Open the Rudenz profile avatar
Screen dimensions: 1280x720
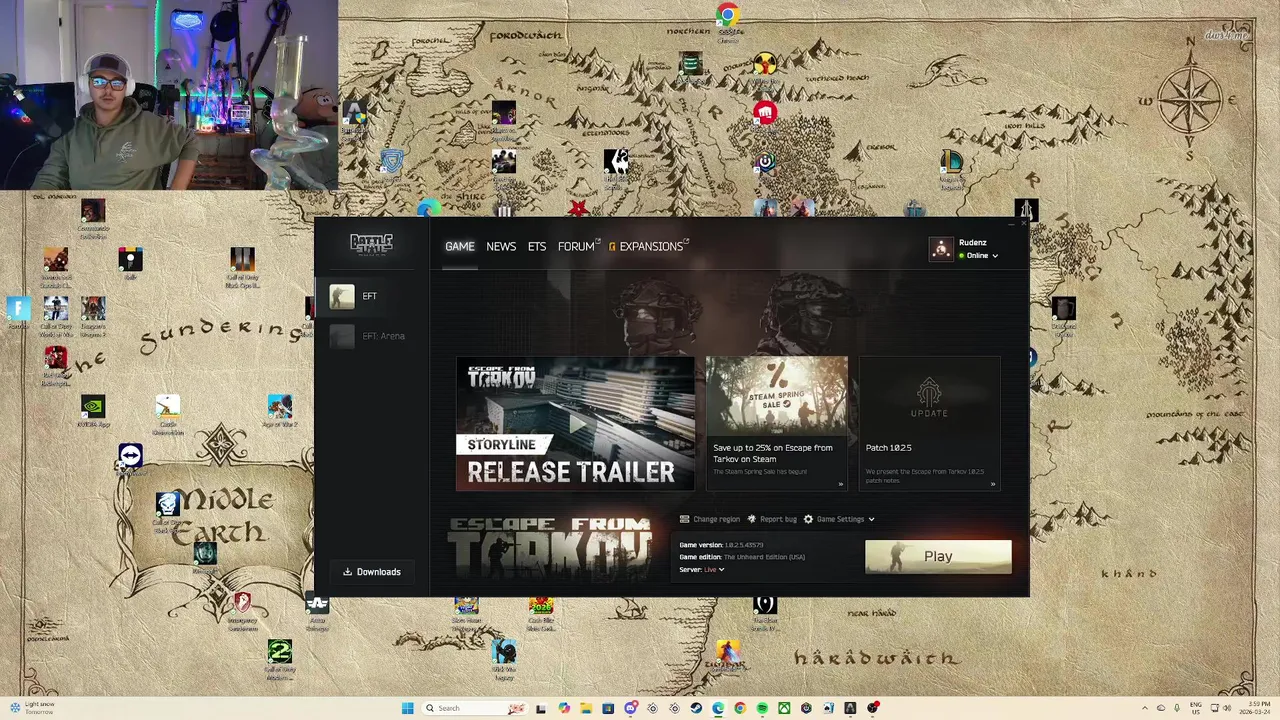pos(941,249)
